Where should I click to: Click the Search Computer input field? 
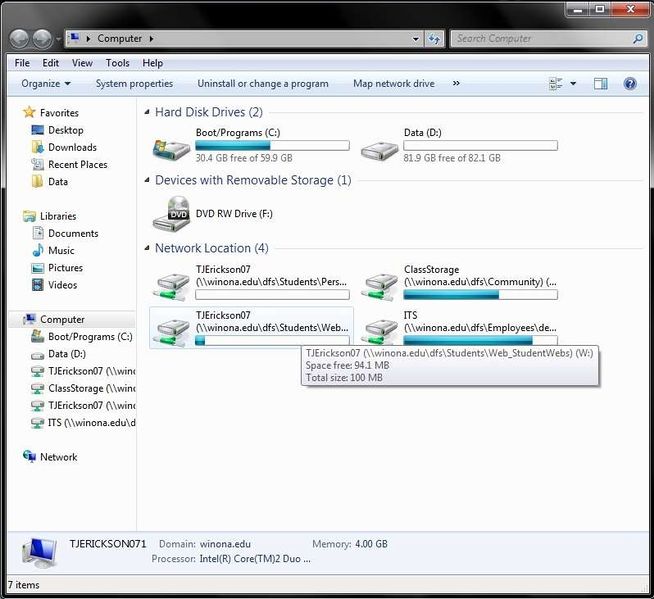point(540,39)
